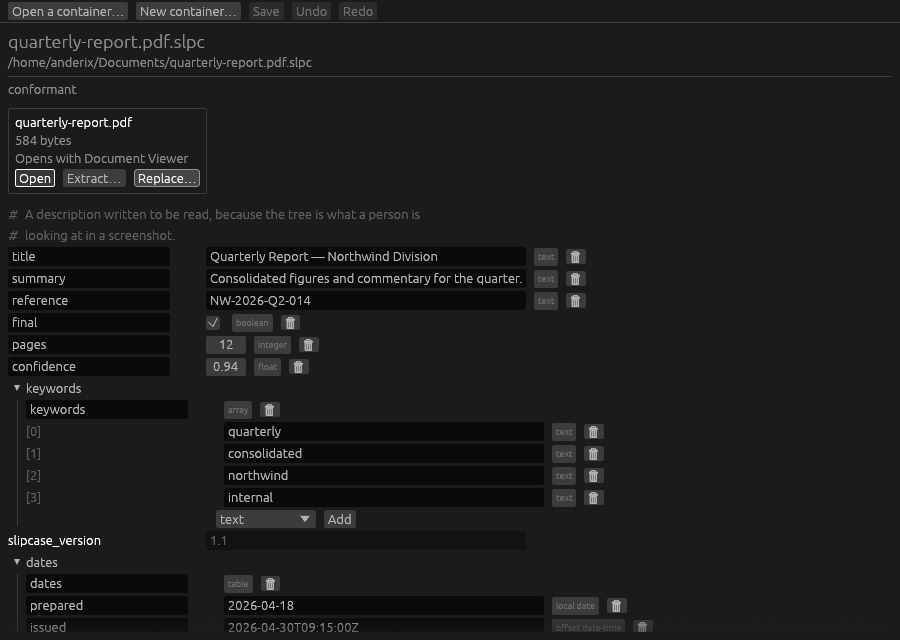Viewport: 900px width, 640px height.
Task: Click the confidence value 0.94
Action: click(x=226, y=367)
